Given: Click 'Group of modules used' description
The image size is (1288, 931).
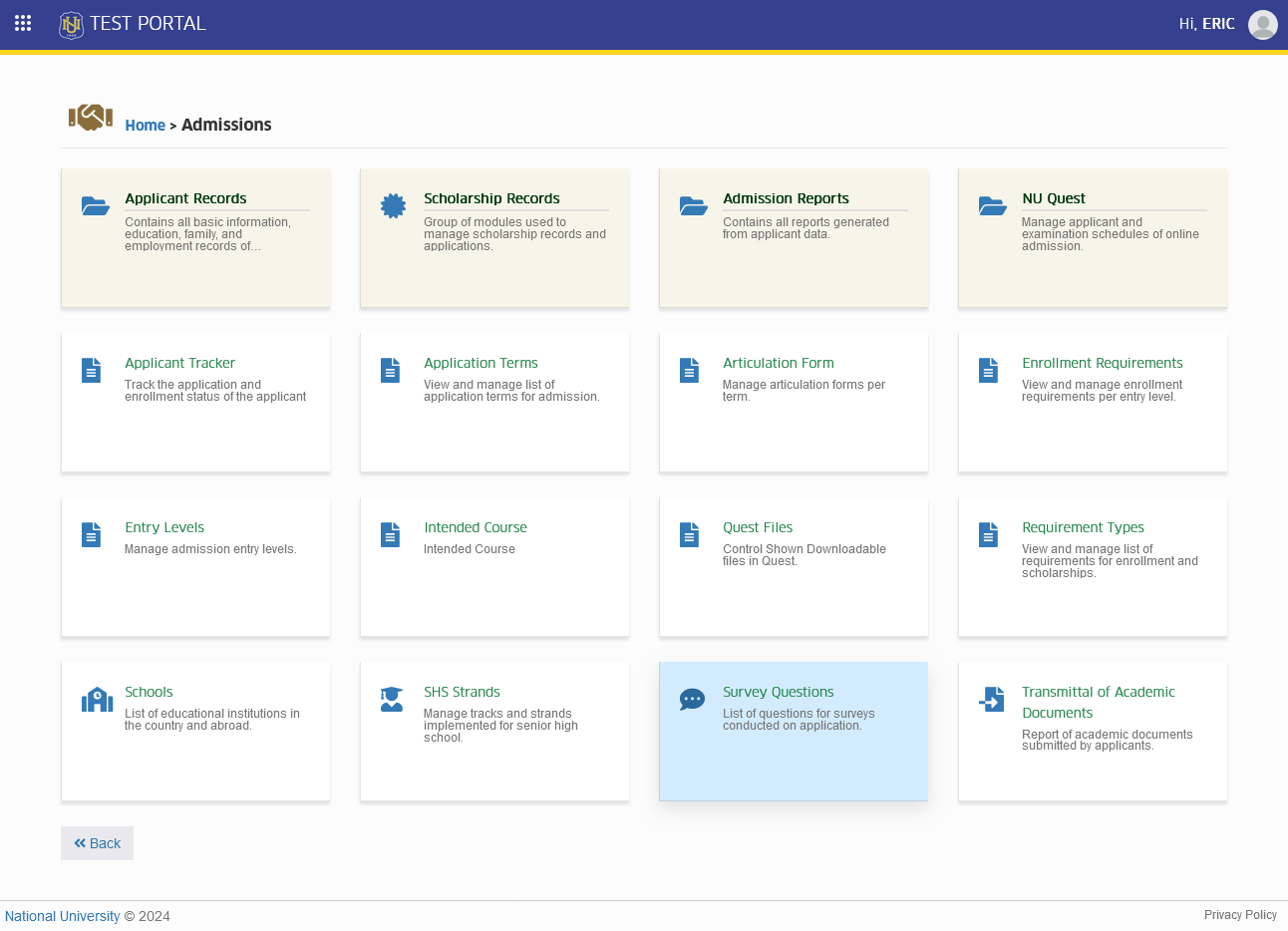Looking at the screenshot, I should point(514,234).
